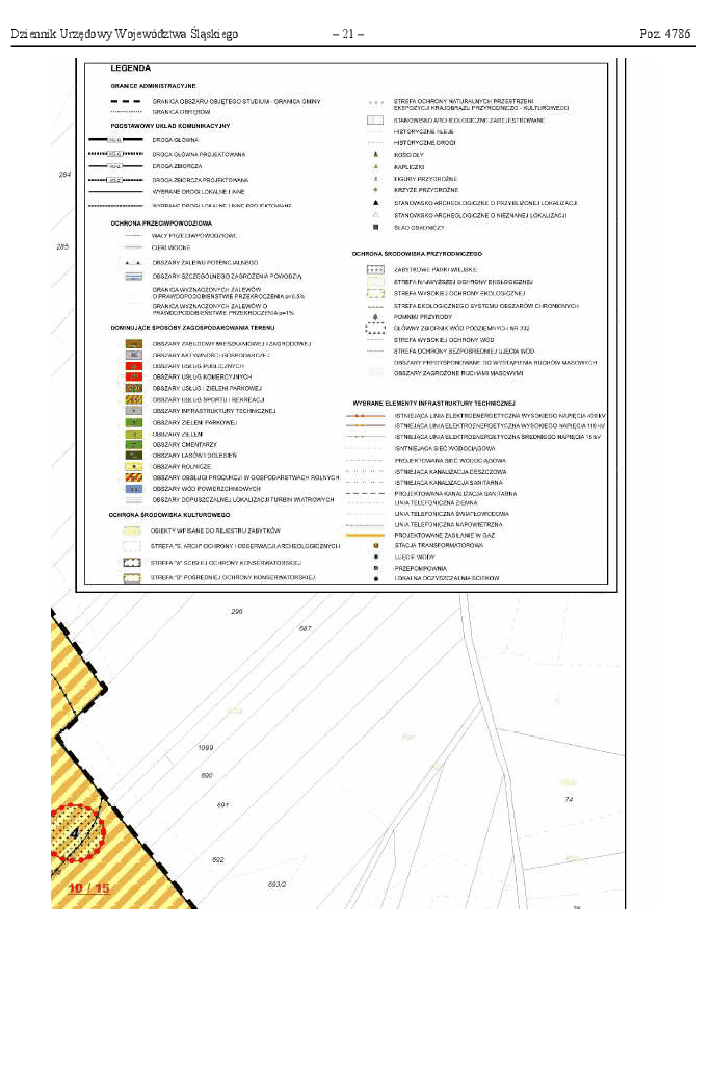Click the striped swatch beside OBSZARY USŁUG SPORTU I REKREACJI
This screenshot has width=707, height=1089.
(x=133, y=400)
